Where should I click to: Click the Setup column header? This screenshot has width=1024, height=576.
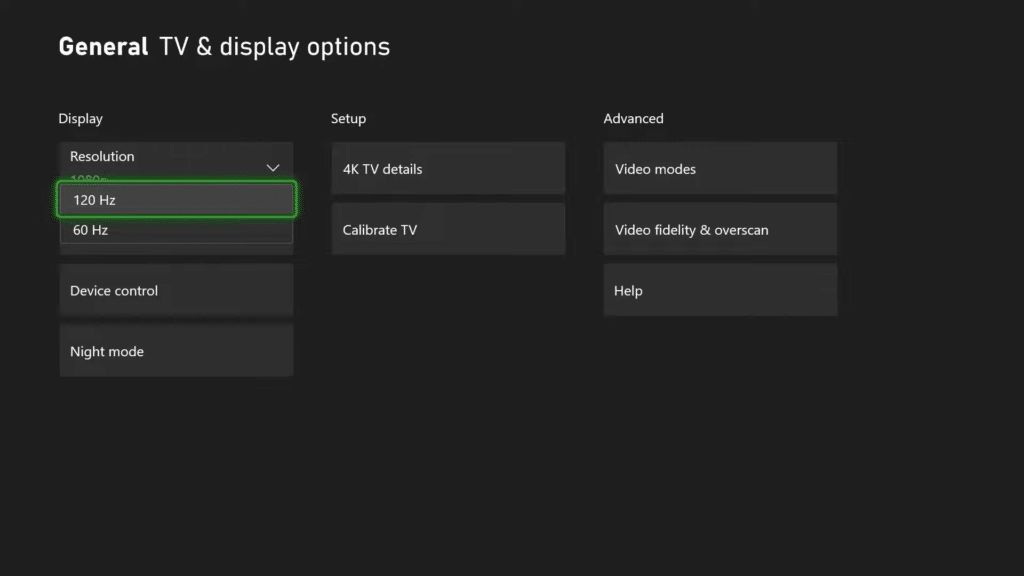pos(348,118)
